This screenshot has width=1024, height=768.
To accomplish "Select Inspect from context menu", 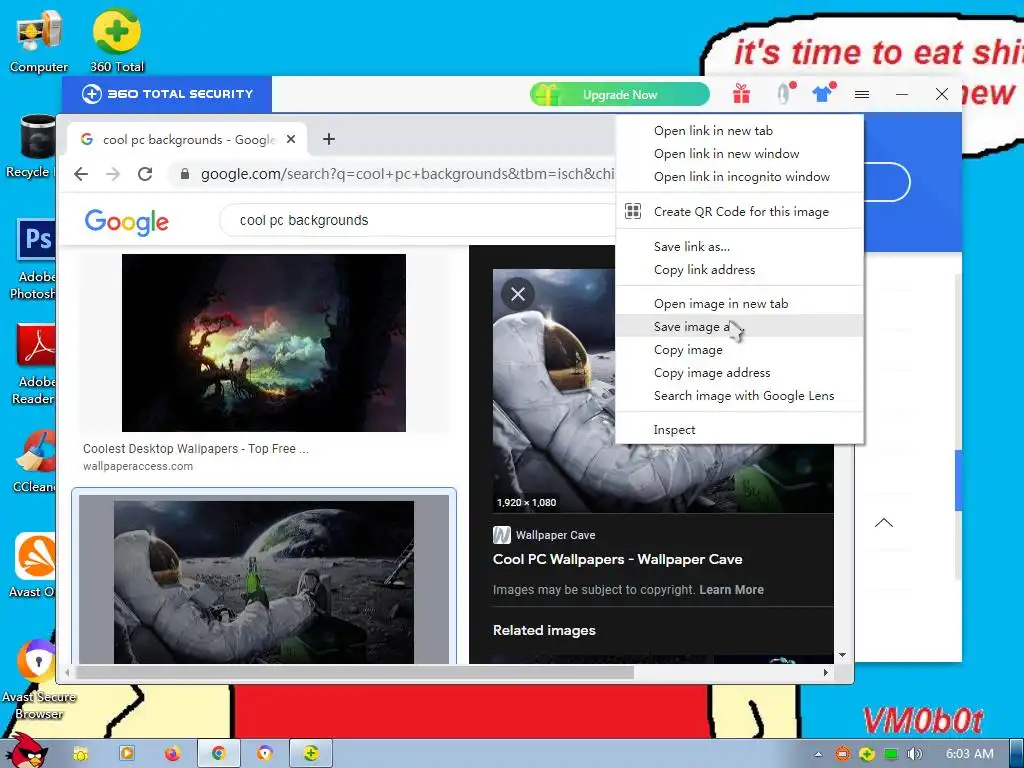I will [x=739, y=430].
